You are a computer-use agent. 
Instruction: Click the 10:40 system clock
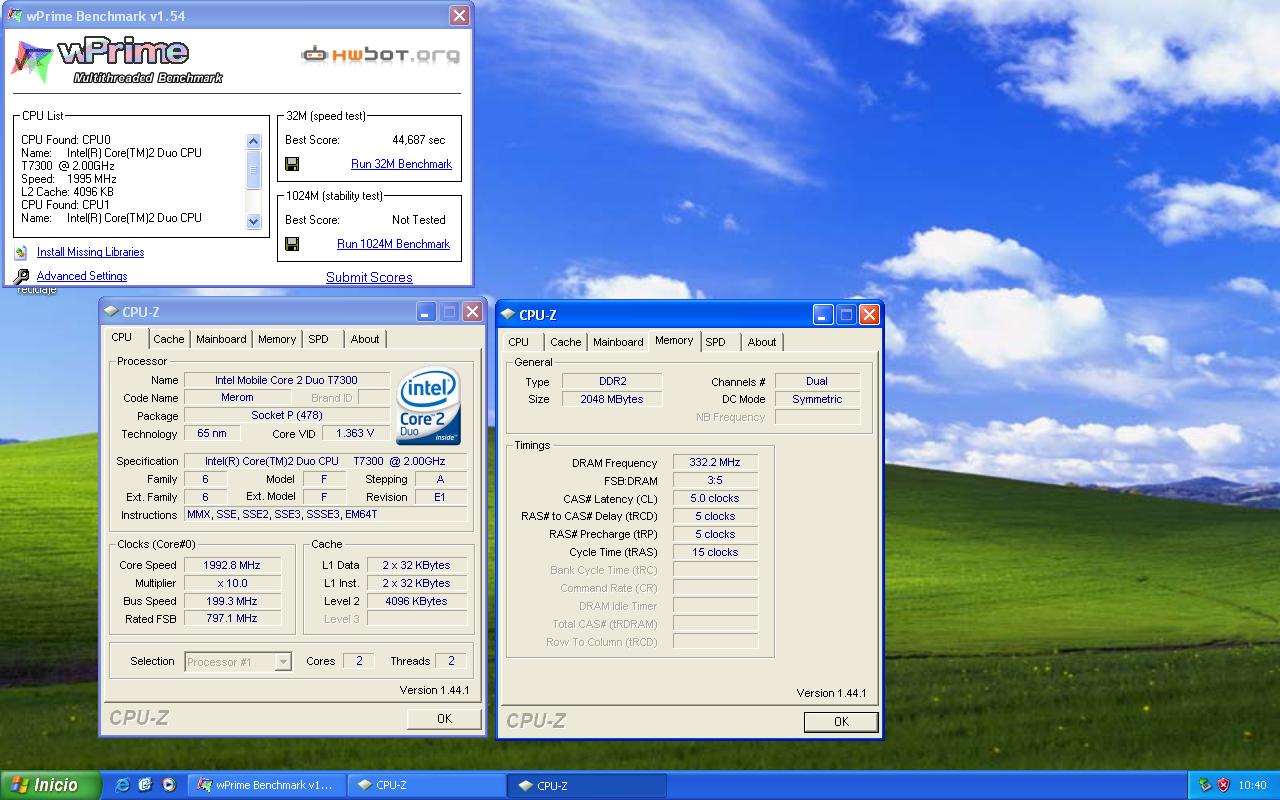tap(1252, 785)
